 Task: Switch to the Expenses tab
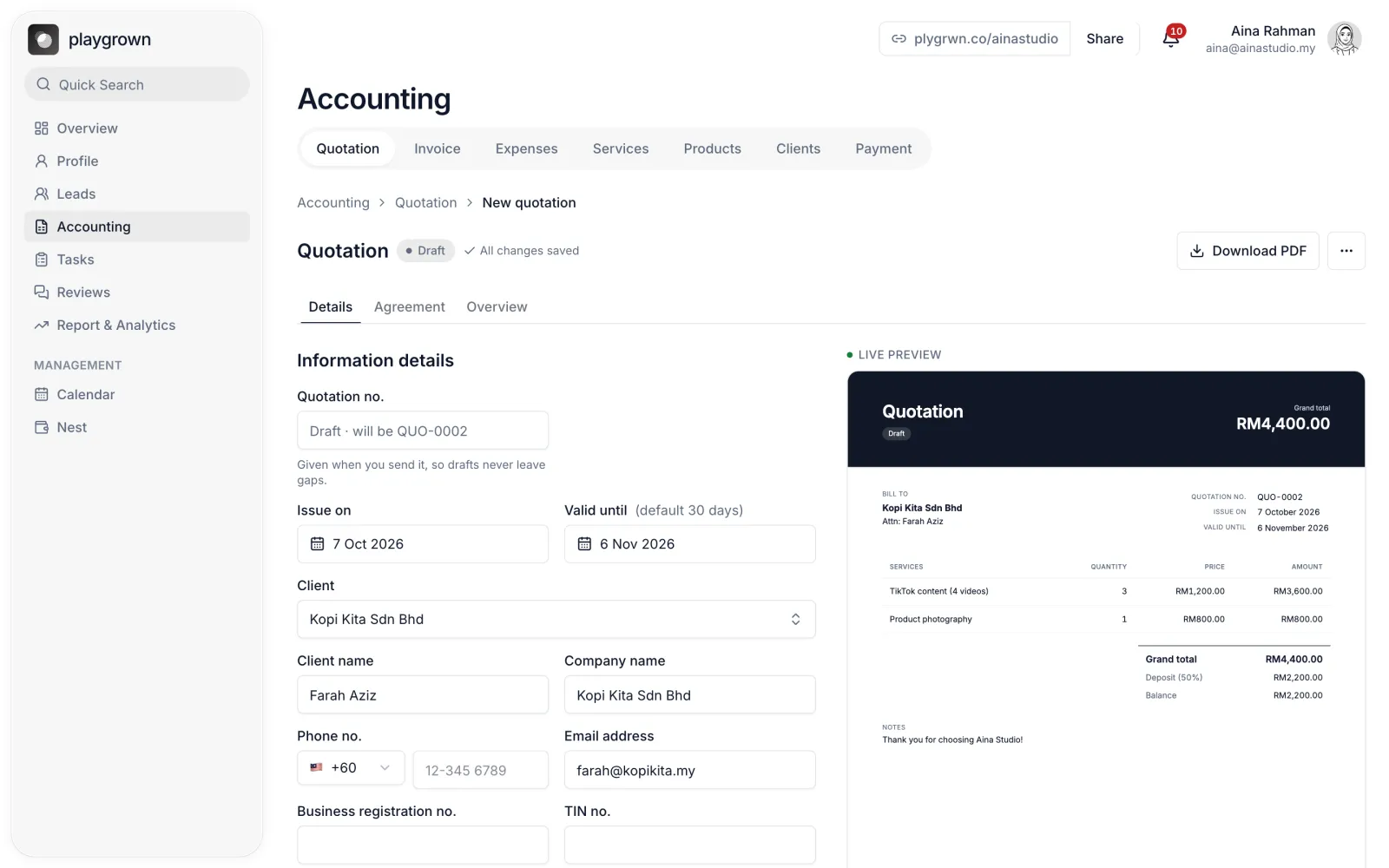(527, 149)
